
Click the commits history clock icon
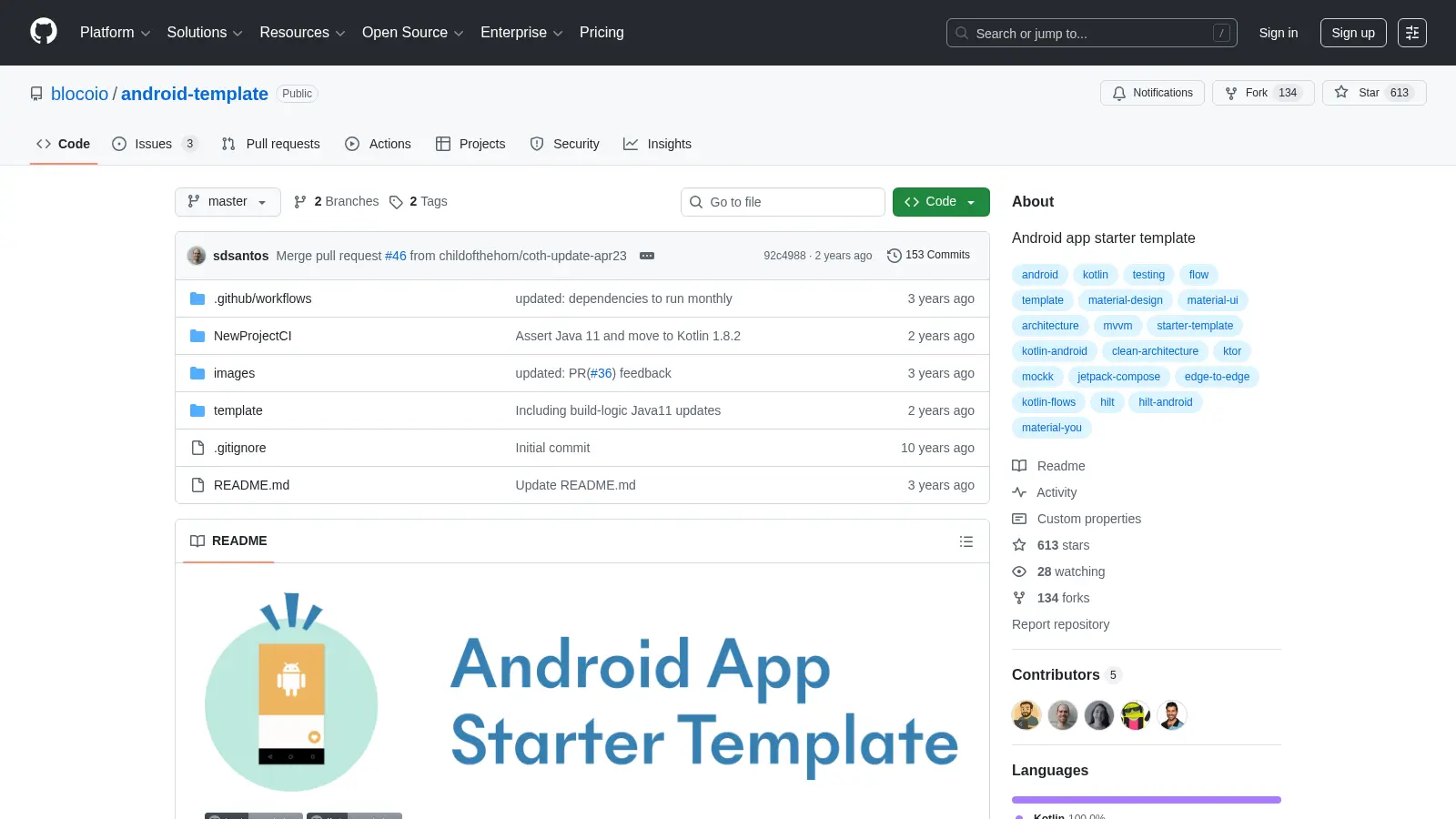coord(895,256)
